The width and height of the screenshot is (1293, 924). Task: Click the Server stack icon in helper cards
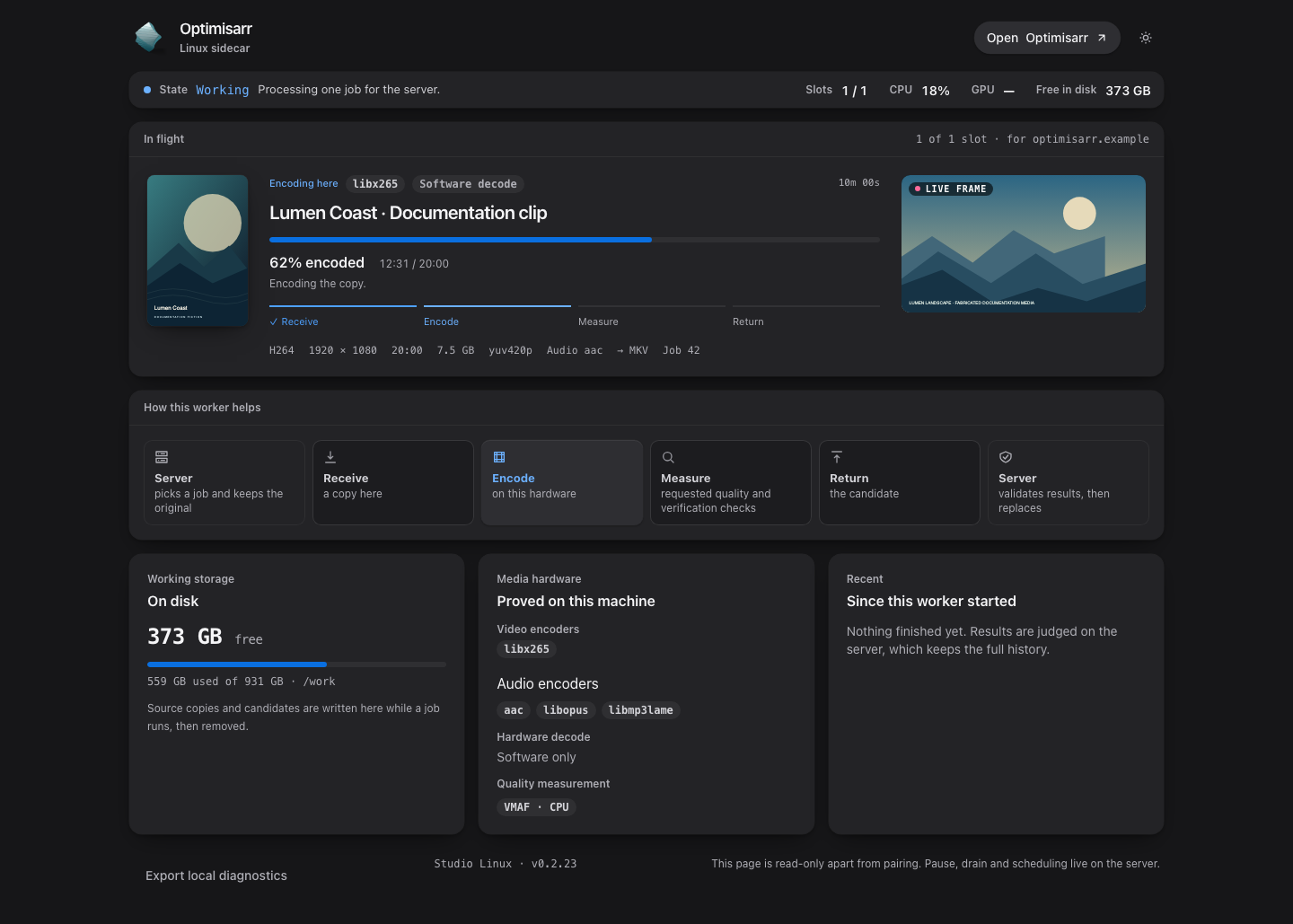point(162,457)
